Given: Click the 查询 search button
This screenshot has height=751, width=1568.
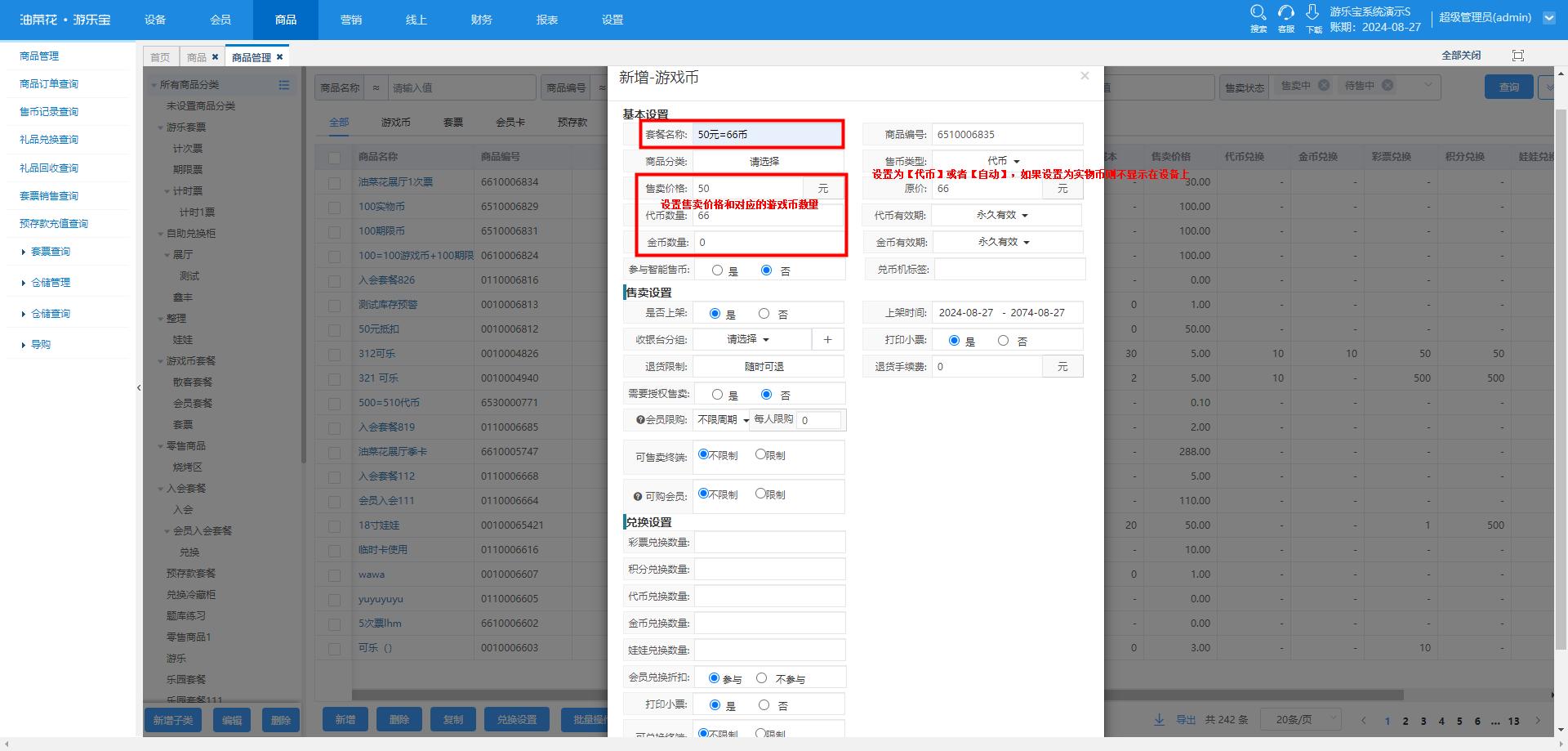Looking at the screenshot, I should [1509, 87].
